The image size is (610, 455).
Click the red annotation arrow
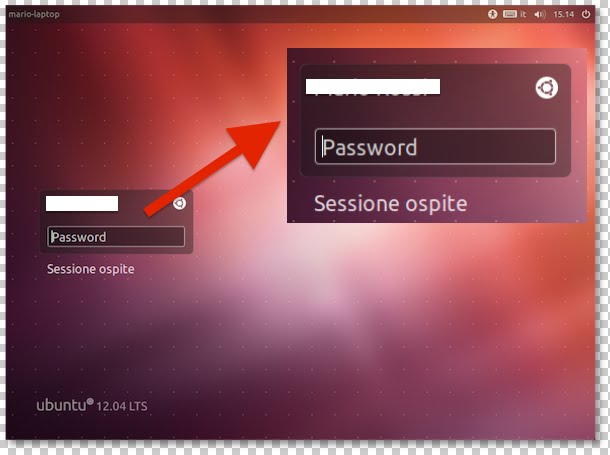[212, 168]
